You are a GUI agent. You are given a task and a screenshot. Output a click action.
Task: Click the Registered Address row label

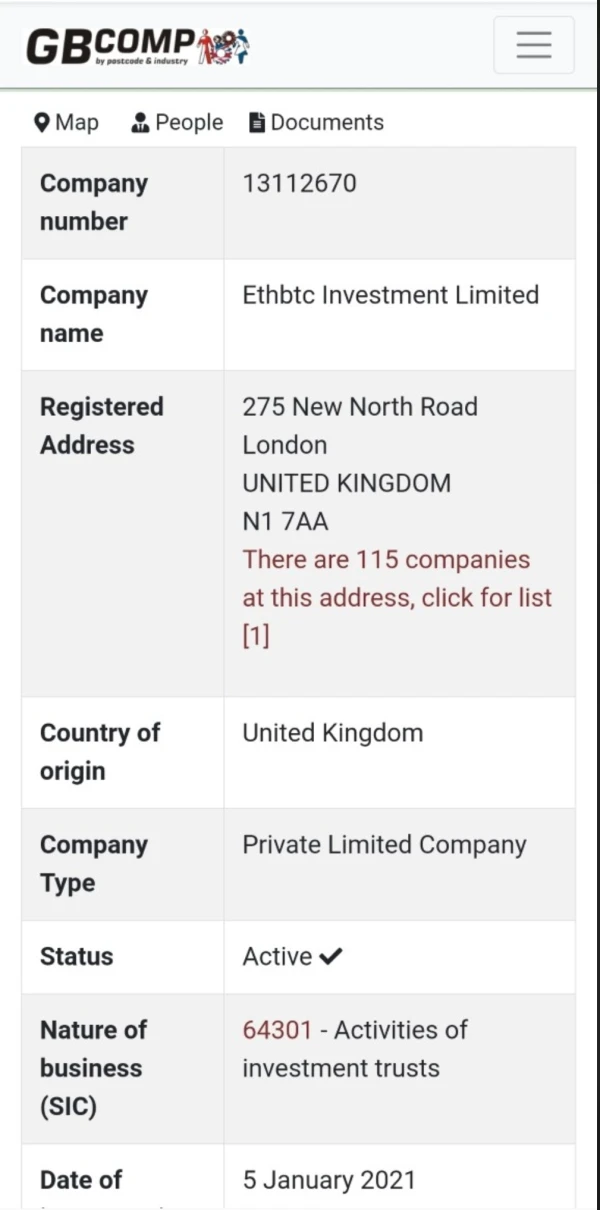coord(101,426)
